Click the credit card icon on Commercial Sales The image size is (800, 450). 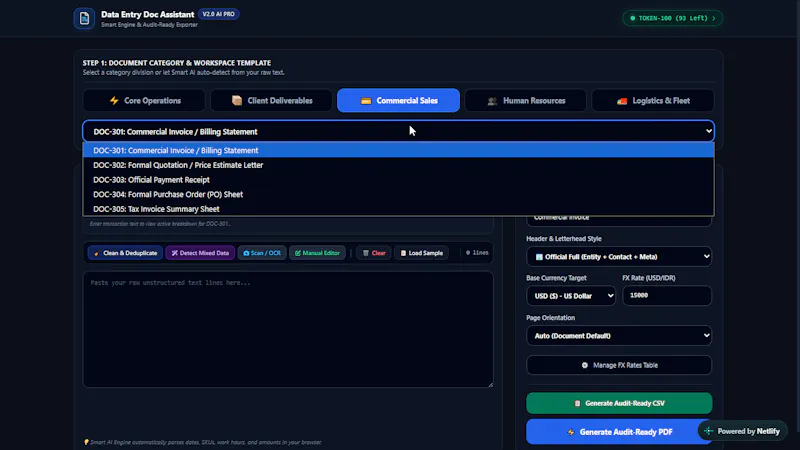point(366,101)
